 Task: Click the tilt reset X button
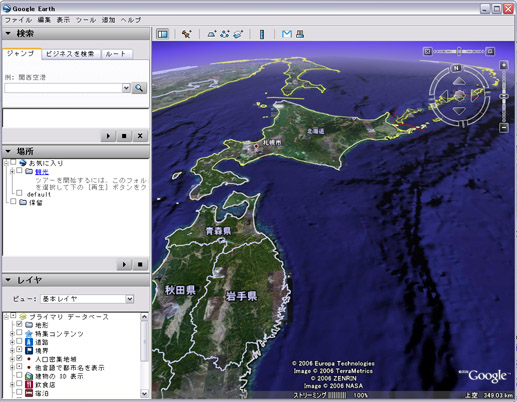pos(428,51)
